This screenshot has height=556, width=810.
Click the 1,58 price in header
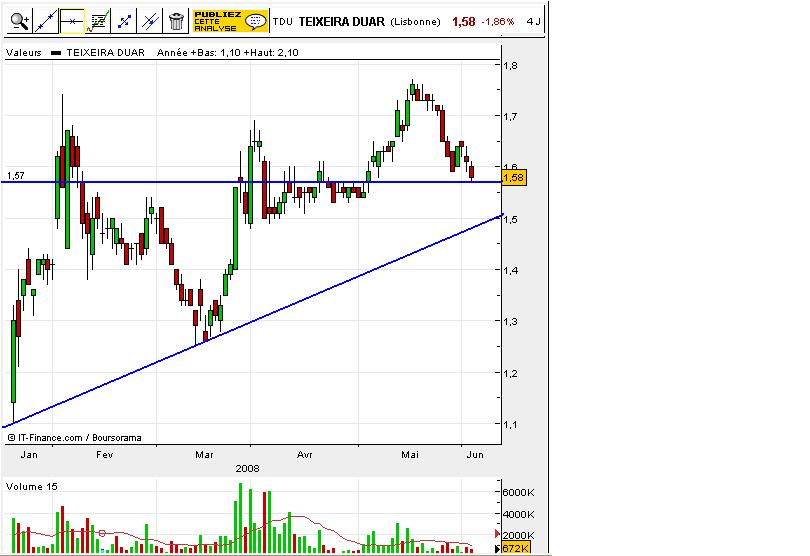point(463,22)
